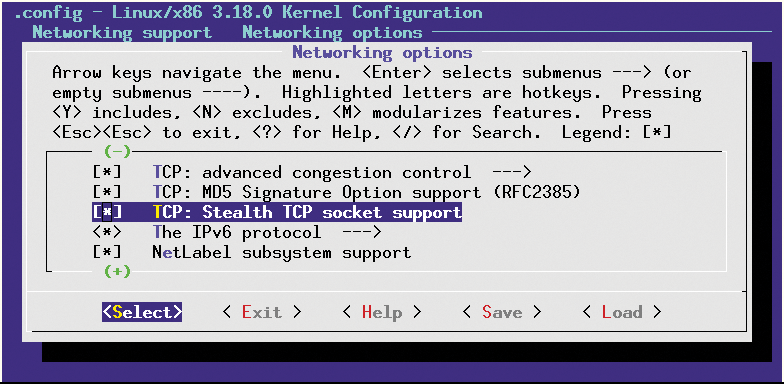Image resolution: width=784 pixels, height=384 pixels.
Task: Click the Load button
Action: pos(622,312)
